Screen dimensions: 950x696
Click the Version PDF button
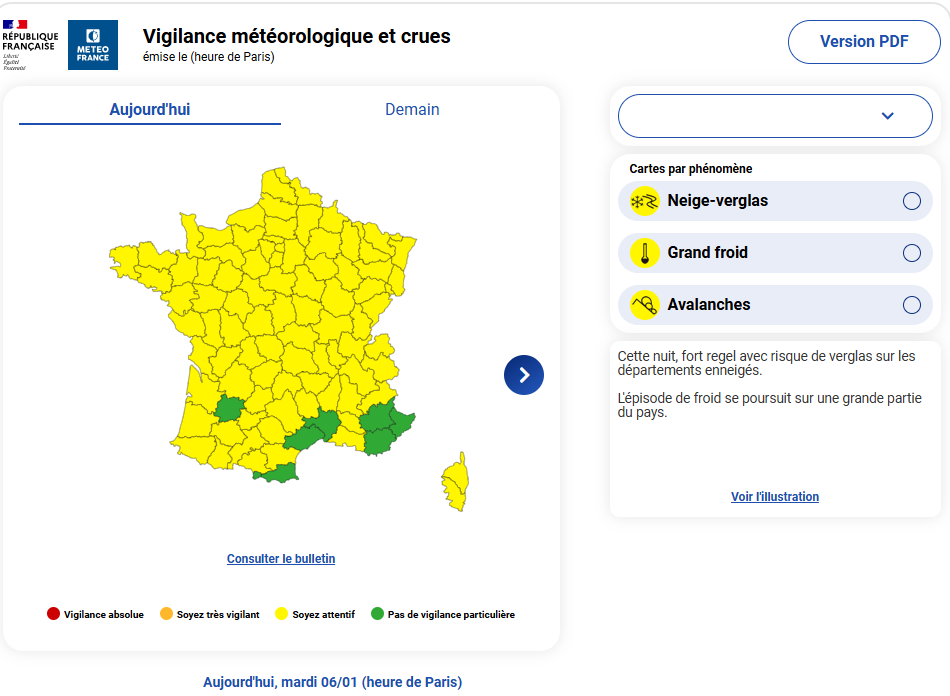(864, 42)
